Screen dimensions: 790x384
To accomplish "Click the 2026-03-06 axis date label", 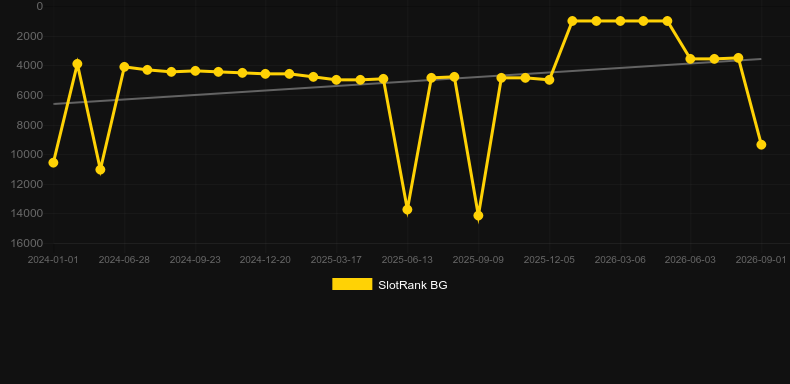I will (x=620, y=260).
